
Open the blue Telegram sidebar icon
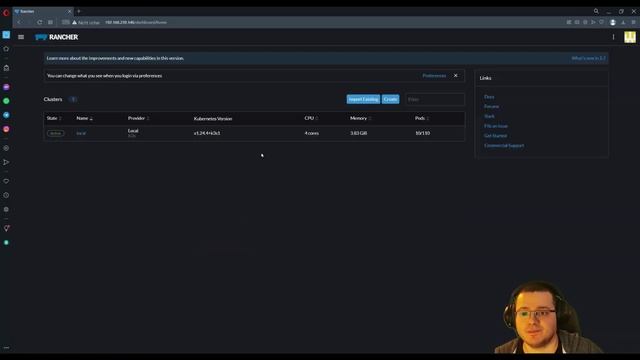click(6, 115)
